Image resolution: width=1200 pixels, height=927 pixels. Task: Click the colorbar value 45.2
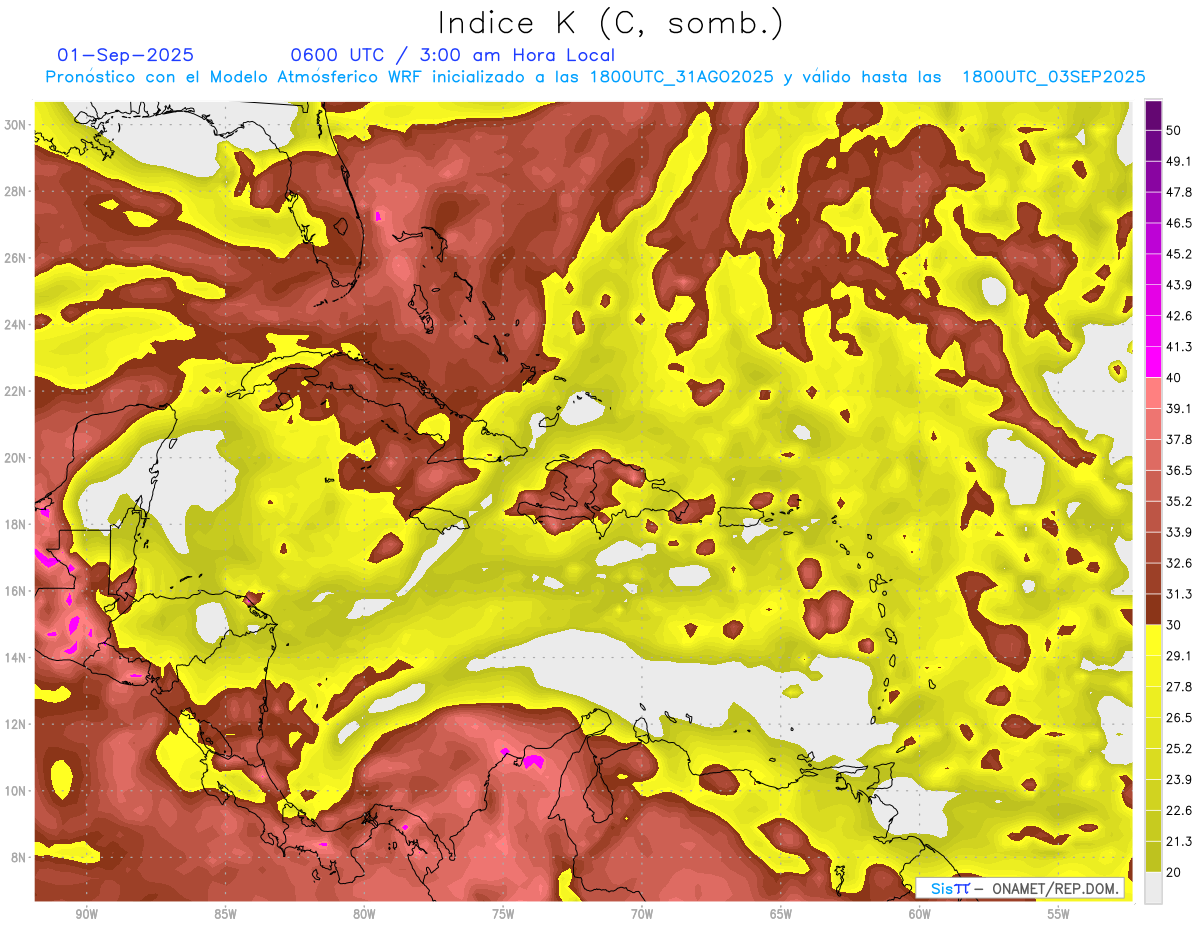coord(1178,254)
